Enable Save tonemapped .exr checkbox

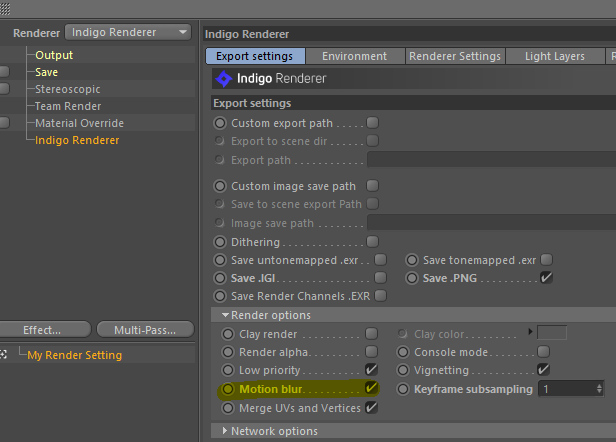546,259
